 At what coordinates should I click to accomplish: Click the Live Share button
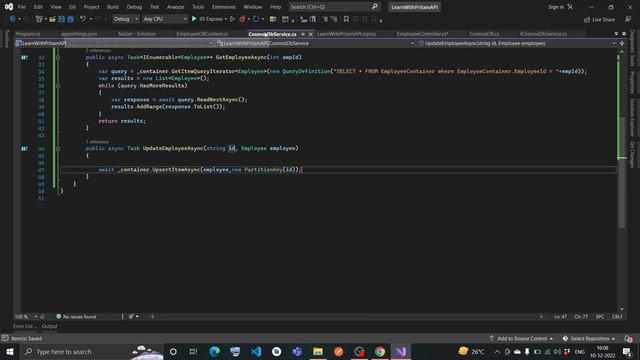click(x=599, y=20)
